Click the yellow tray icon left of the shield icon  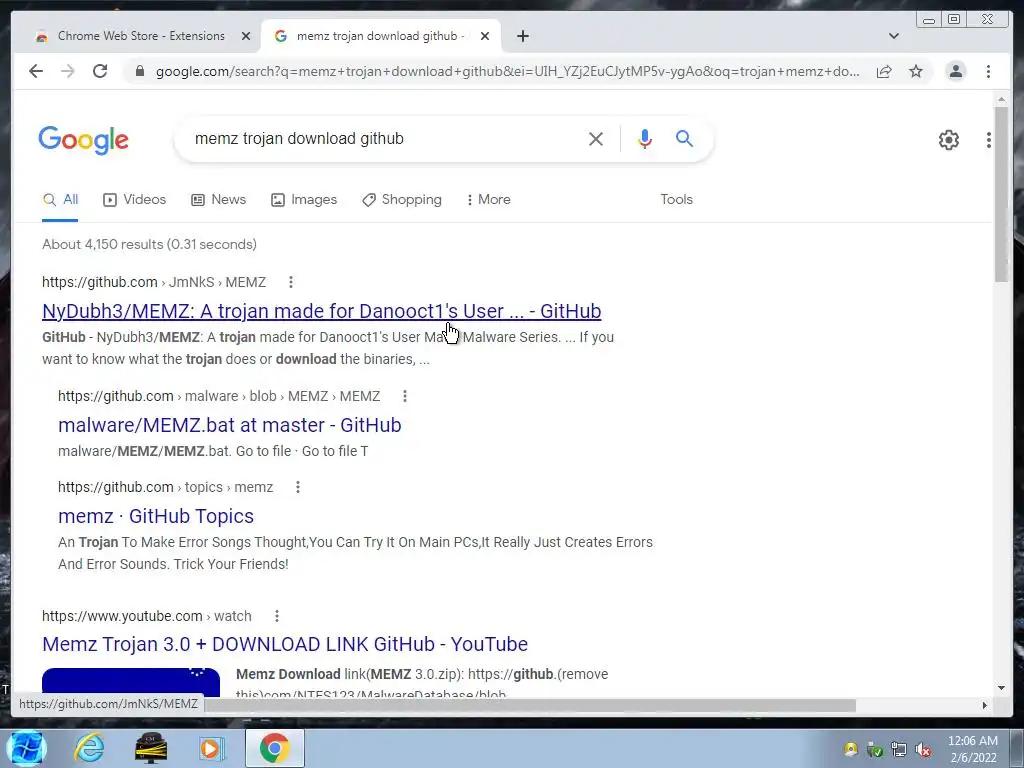(x=850, y=750)
